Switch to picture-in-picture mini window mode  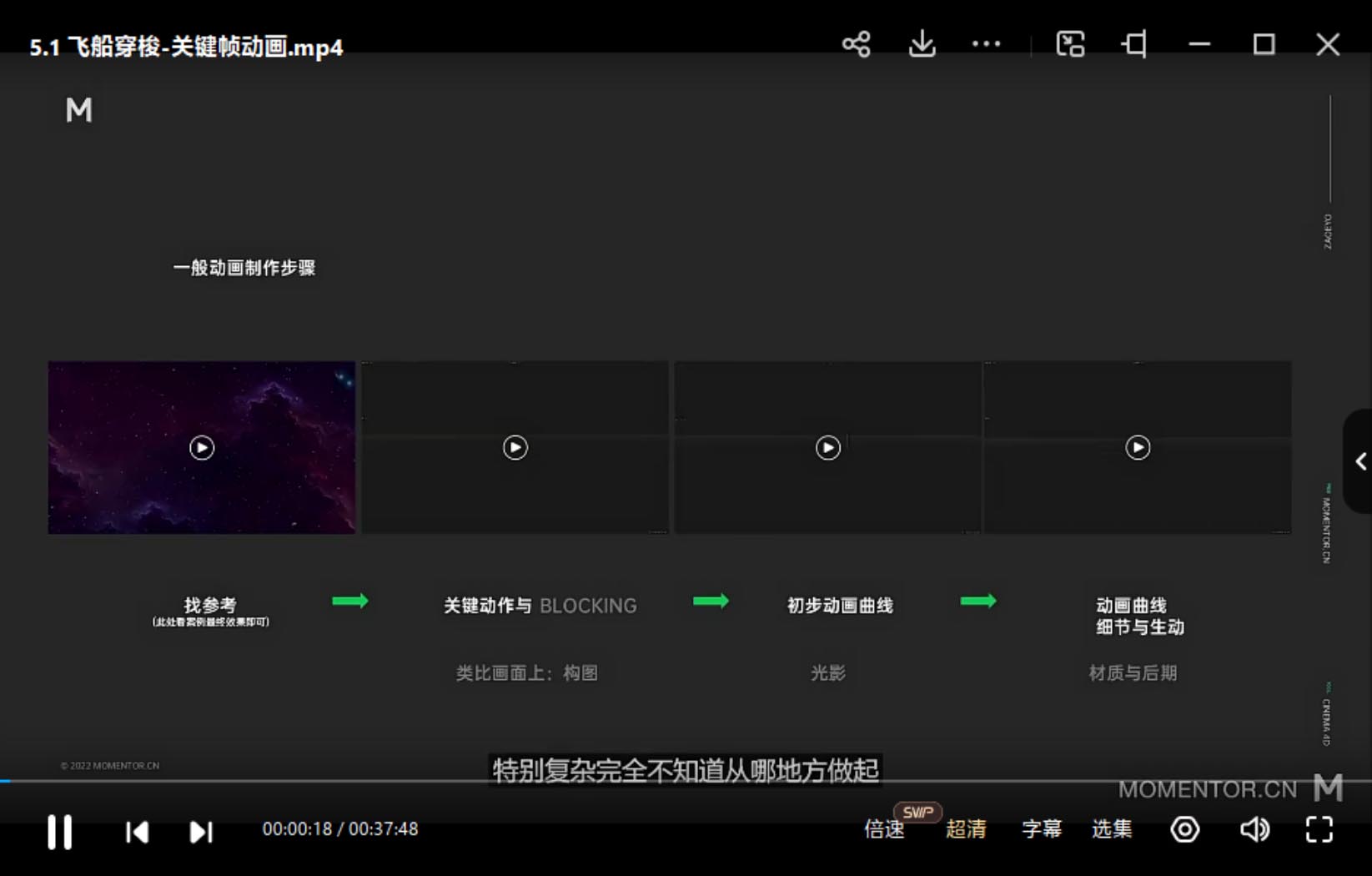point(1070,44)
